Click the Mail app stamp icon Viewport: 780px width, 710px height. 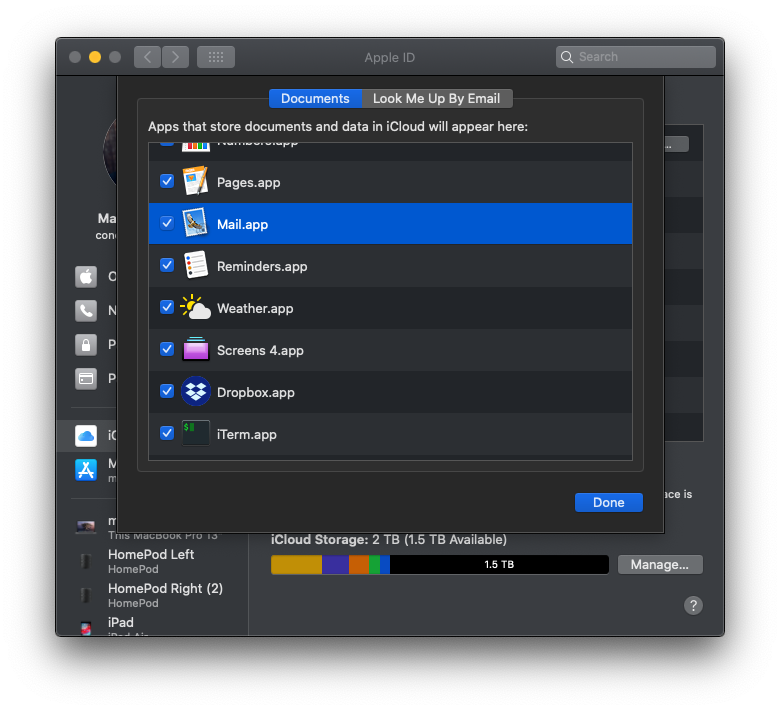point(195,224)
